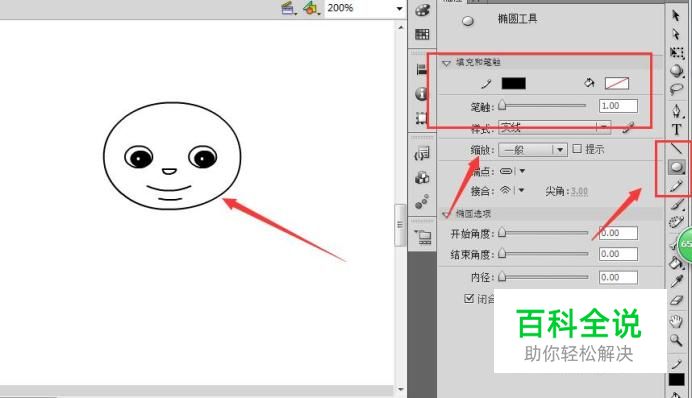The image size is (692, 398).
Task: Click the drawn face's left eye
Action: pyautogui.click(x=139, y=157)
